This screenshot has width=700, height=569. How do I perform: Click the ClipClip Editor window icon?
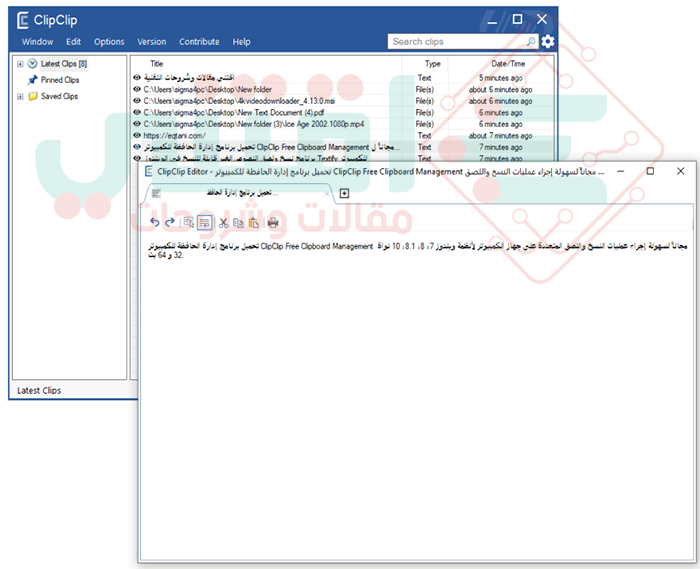click(149, 171)
